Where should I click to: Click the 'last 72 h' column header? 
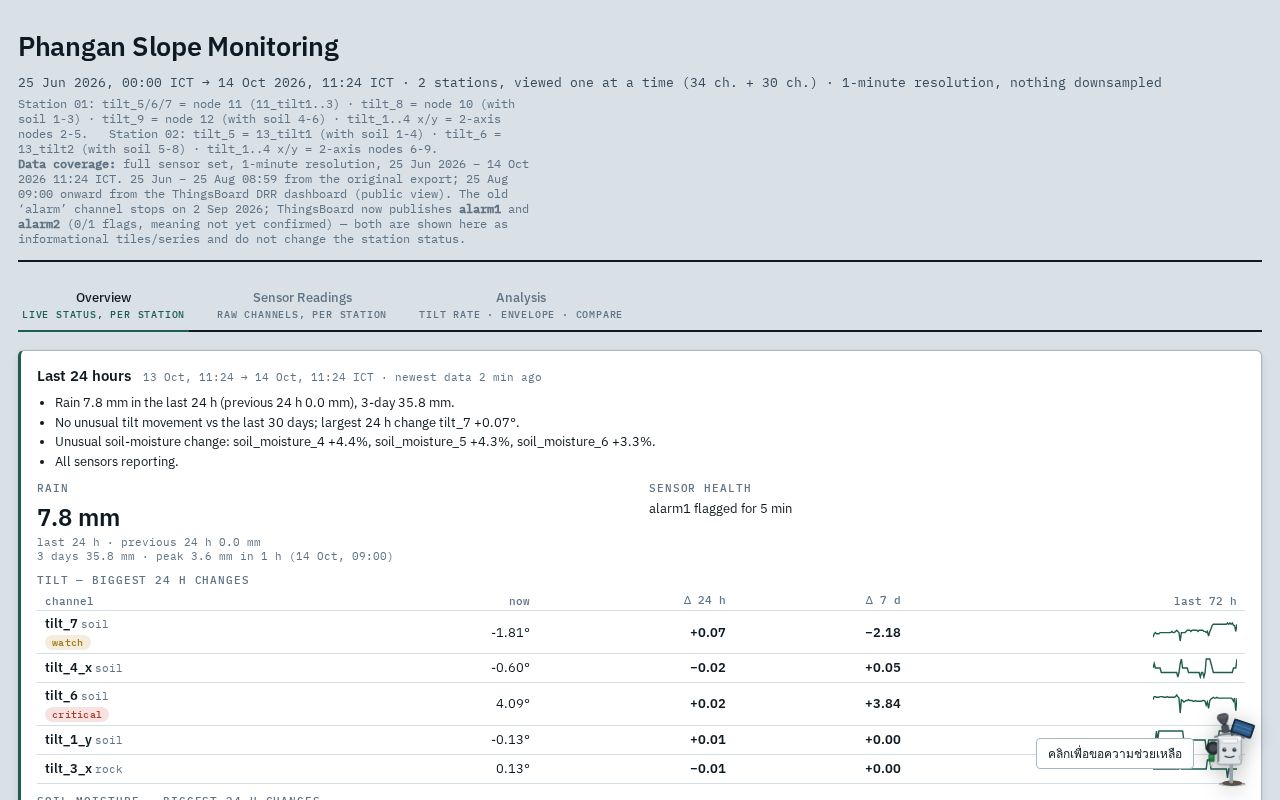pos(1205,601)
